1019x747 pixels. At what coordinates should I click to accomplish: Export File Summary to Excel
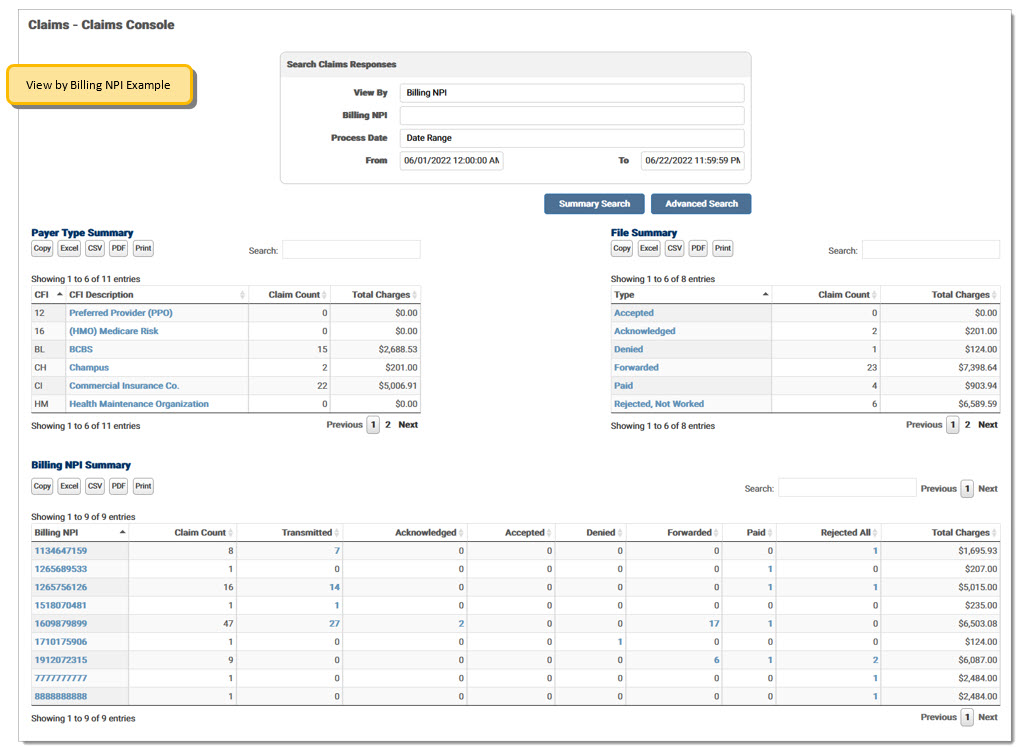point(649,248)
